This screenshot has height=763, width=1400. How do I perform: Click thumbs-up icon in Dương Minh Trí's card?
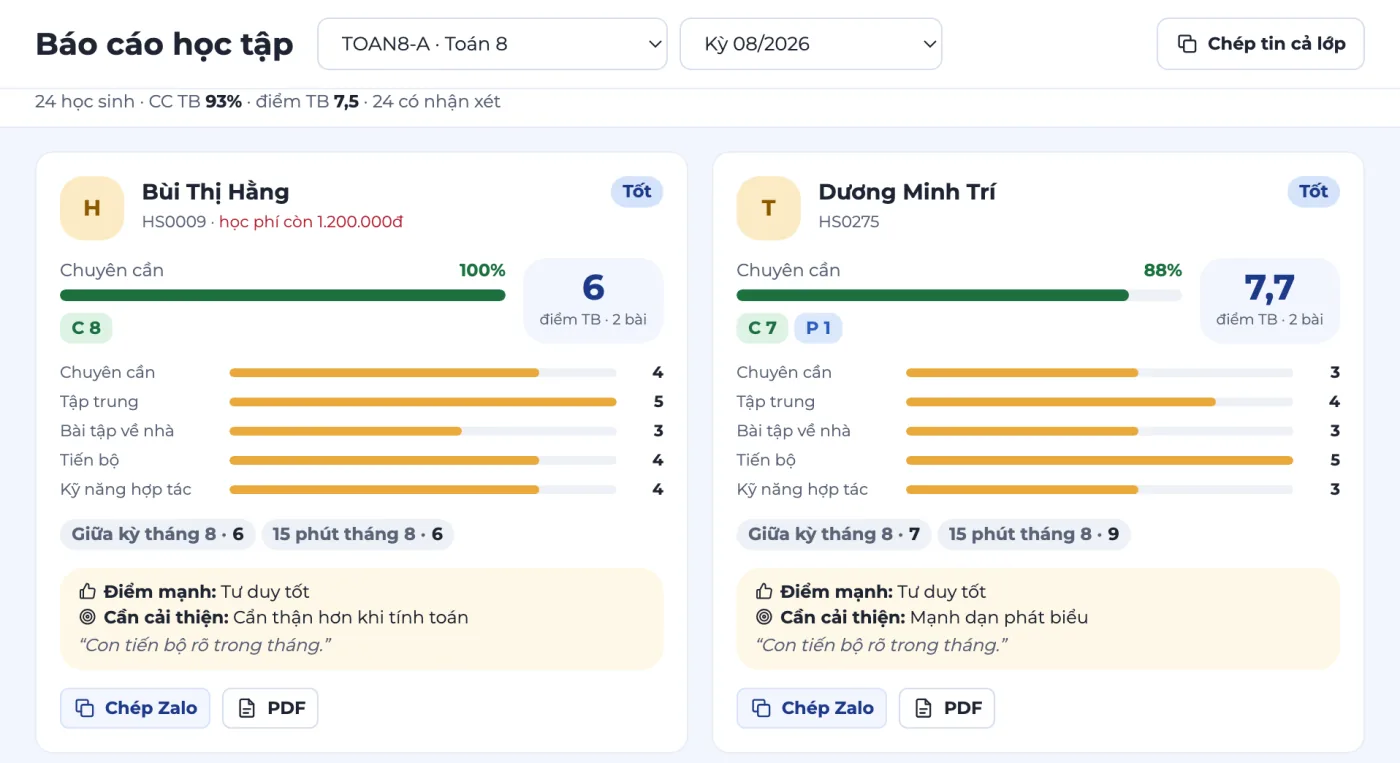[765, 591]
